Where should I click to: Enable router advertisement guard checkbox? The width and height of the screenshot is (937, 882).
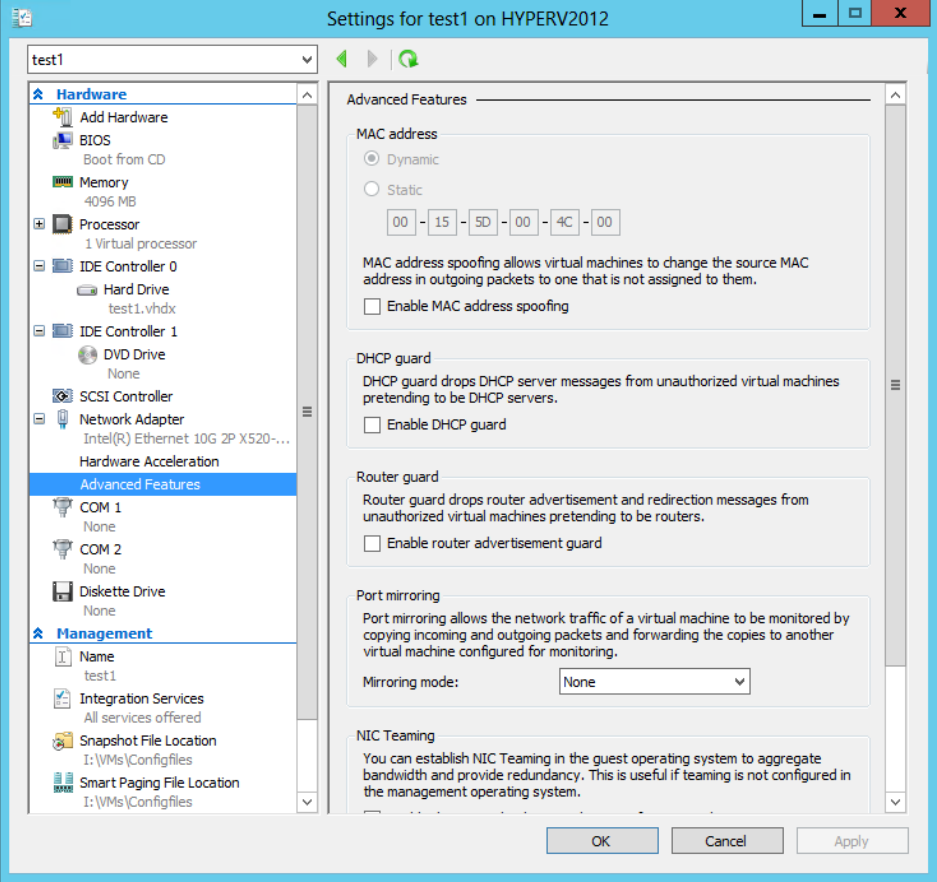tap(372, 544)
